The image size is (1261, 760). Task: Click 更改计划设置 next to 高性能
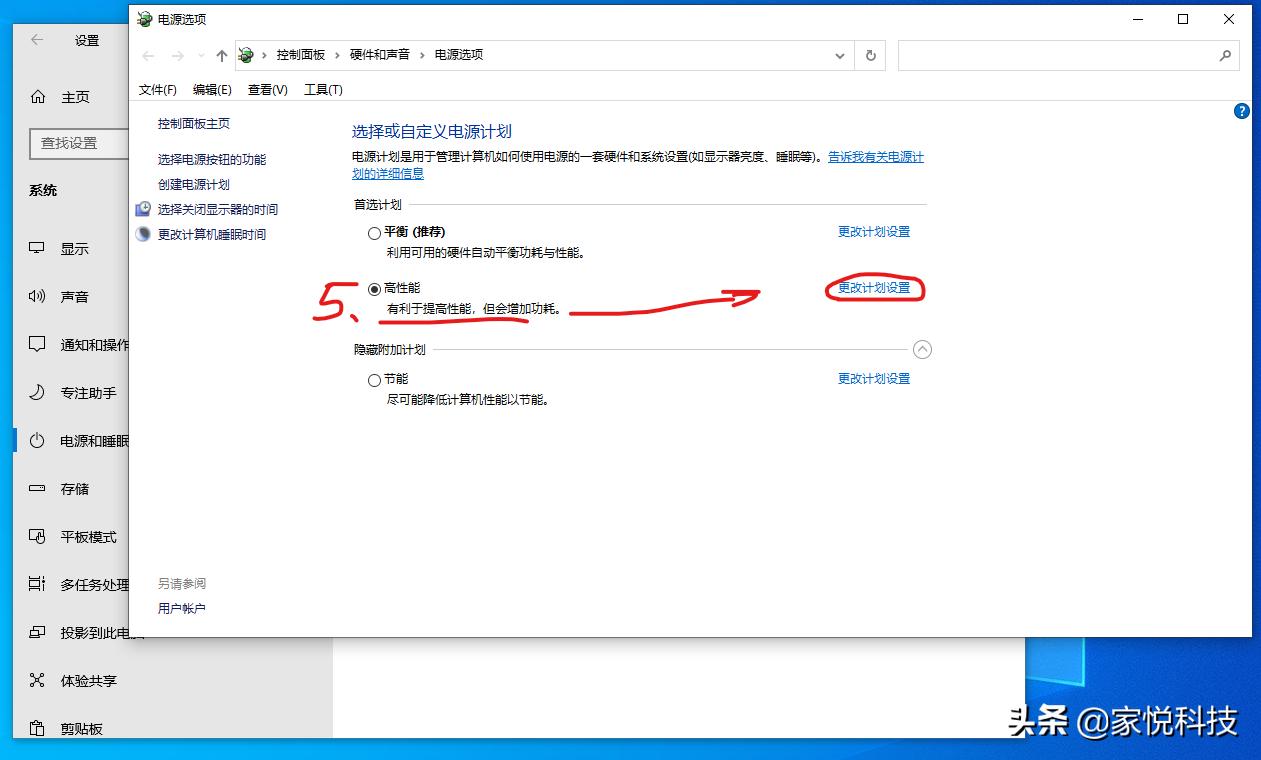pos(874,288)
